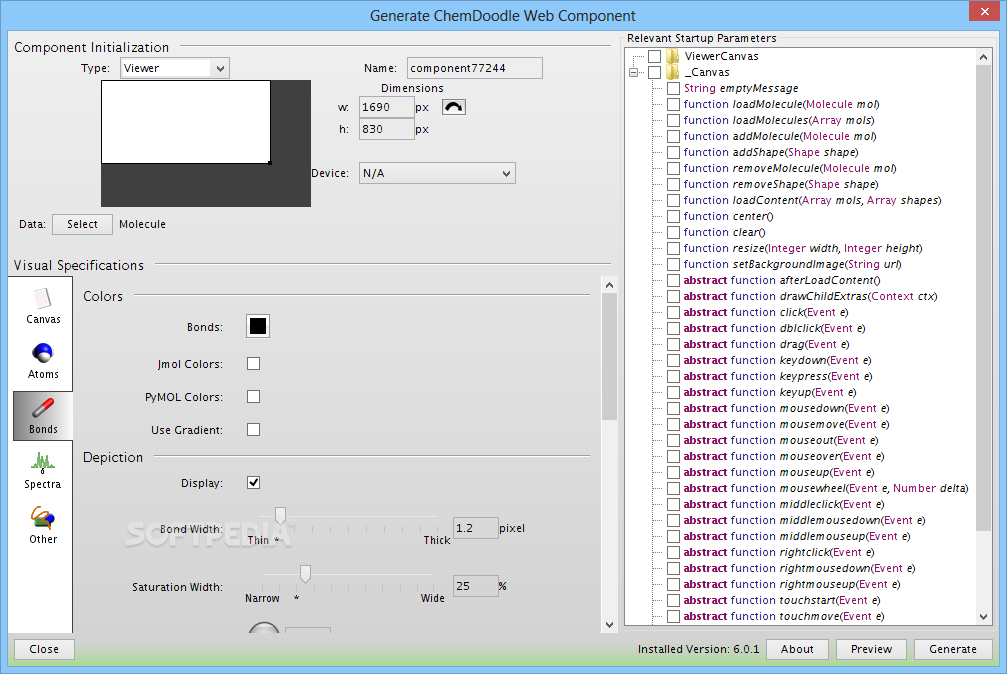Close the Generate ChemDoodle Web Component window

pyautogui.click(x=985, y=11)
